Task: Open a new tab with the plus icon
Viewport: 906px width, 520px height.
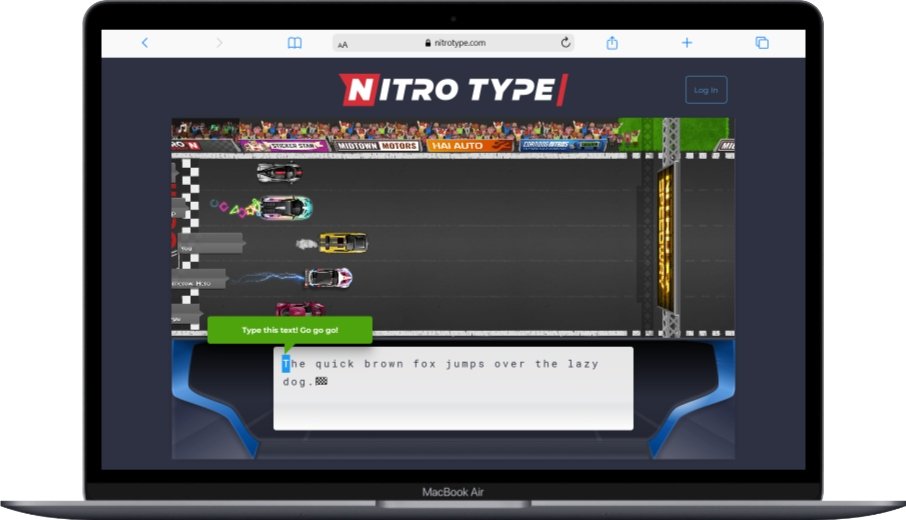Action: [686, 43]
